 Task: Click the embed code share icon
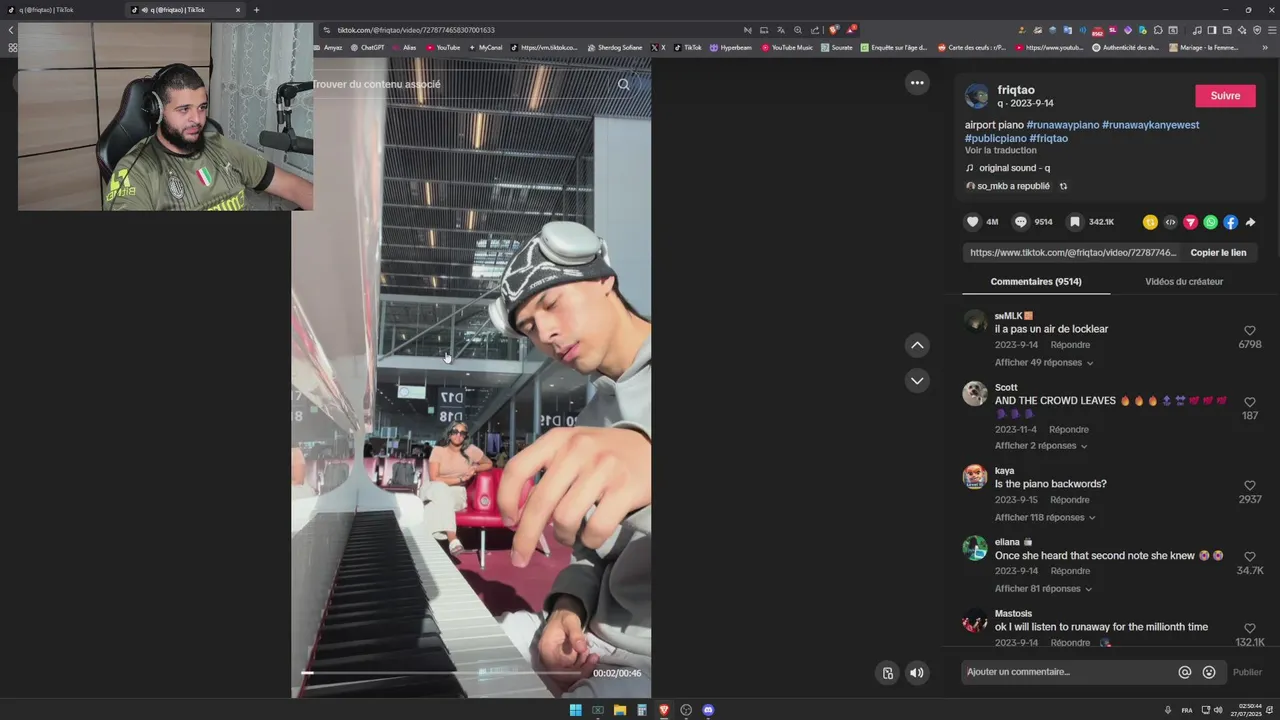(1170, 222)
